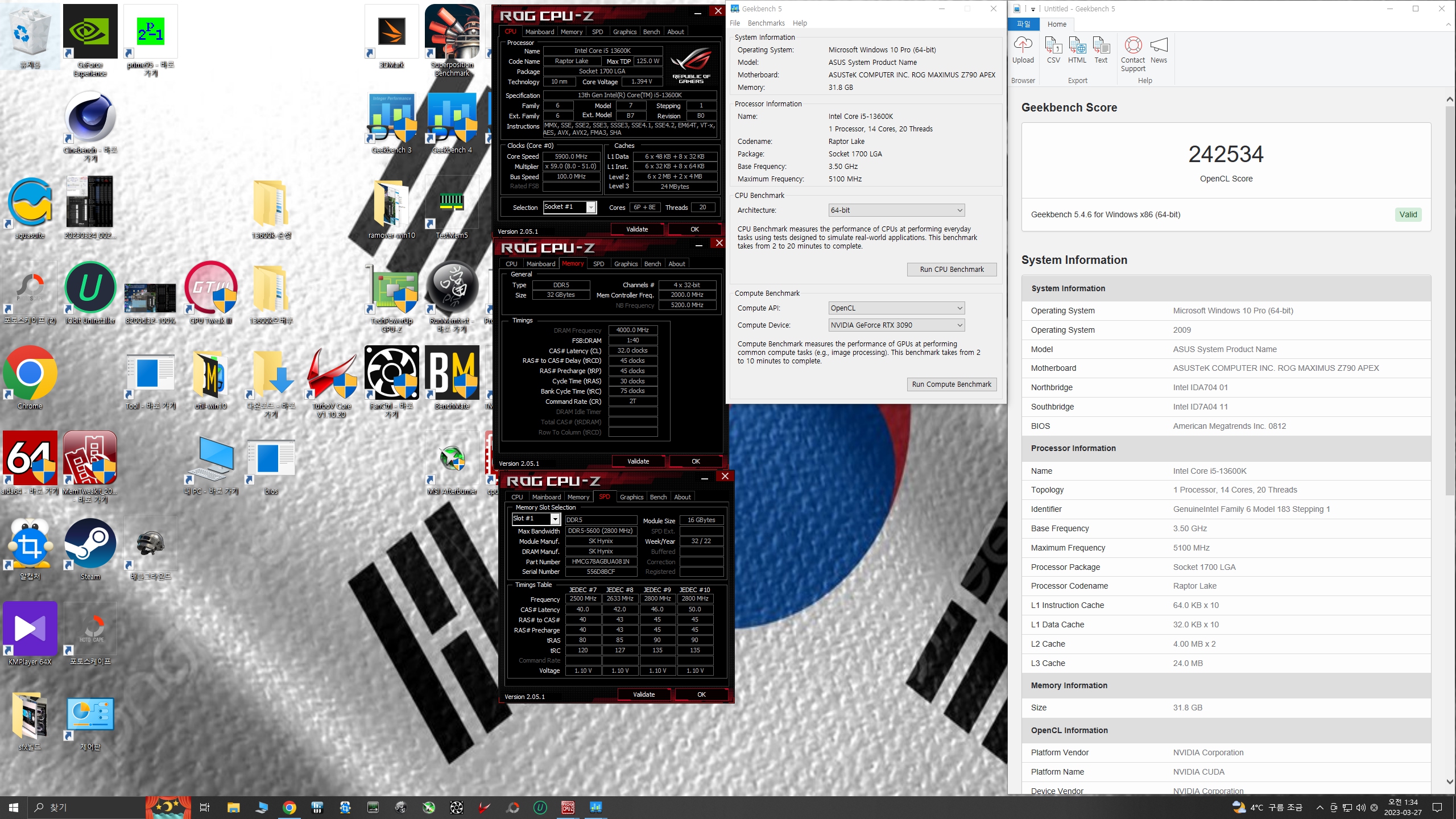Open TestMem5 desktop shortcut
Image resolution: width=1456 pixels, height=819 pixels.
pos(452,208)
